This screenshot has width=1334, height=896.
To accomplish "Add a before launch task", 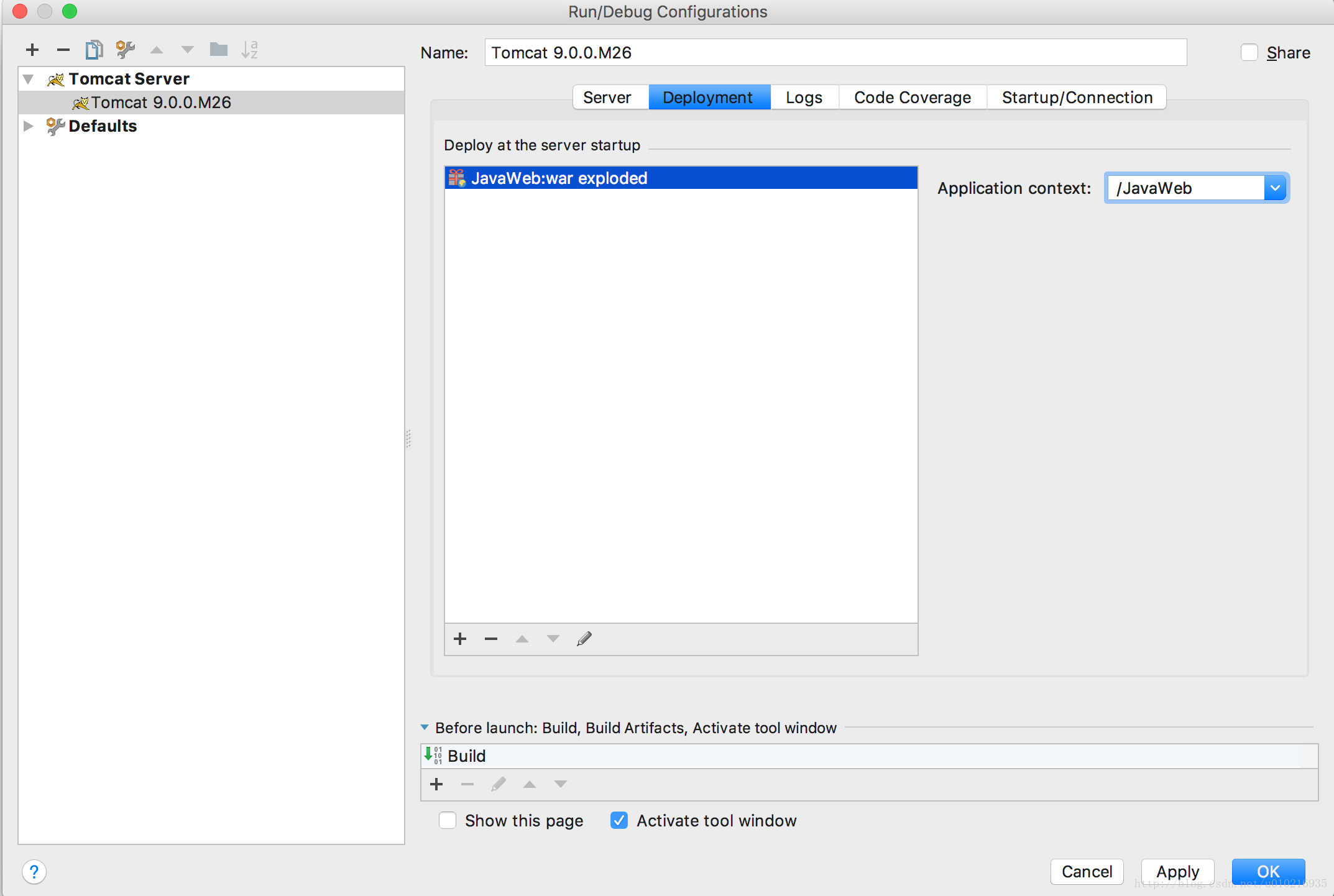I will [436, 784].
